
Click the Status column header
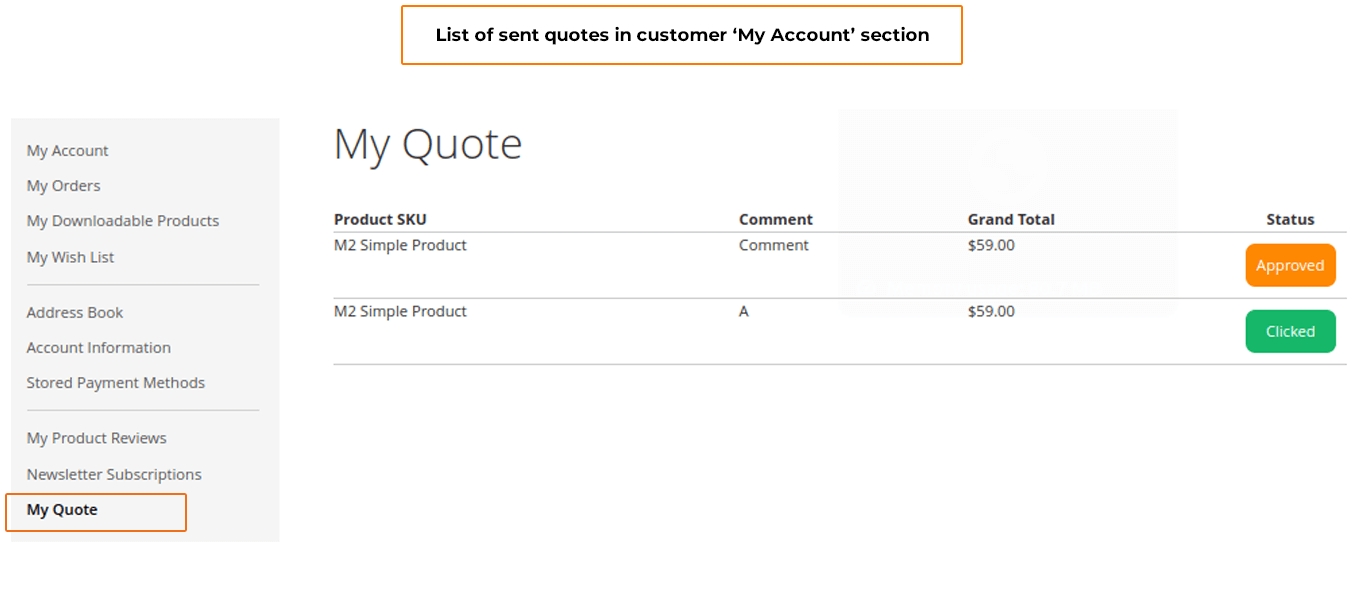pos(1289,220)
